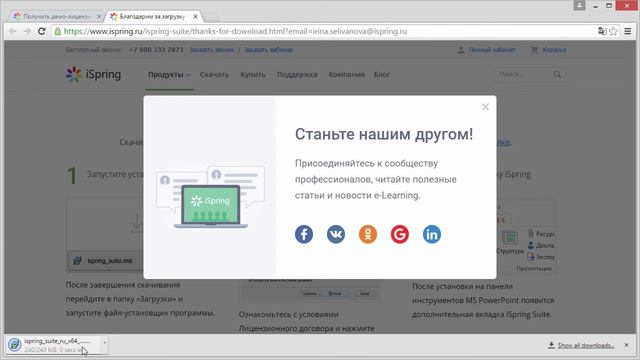The height and width of the screenshot is (360, 640).
Task: Click the green padlock security icon
Action: (x=58, y=31)
